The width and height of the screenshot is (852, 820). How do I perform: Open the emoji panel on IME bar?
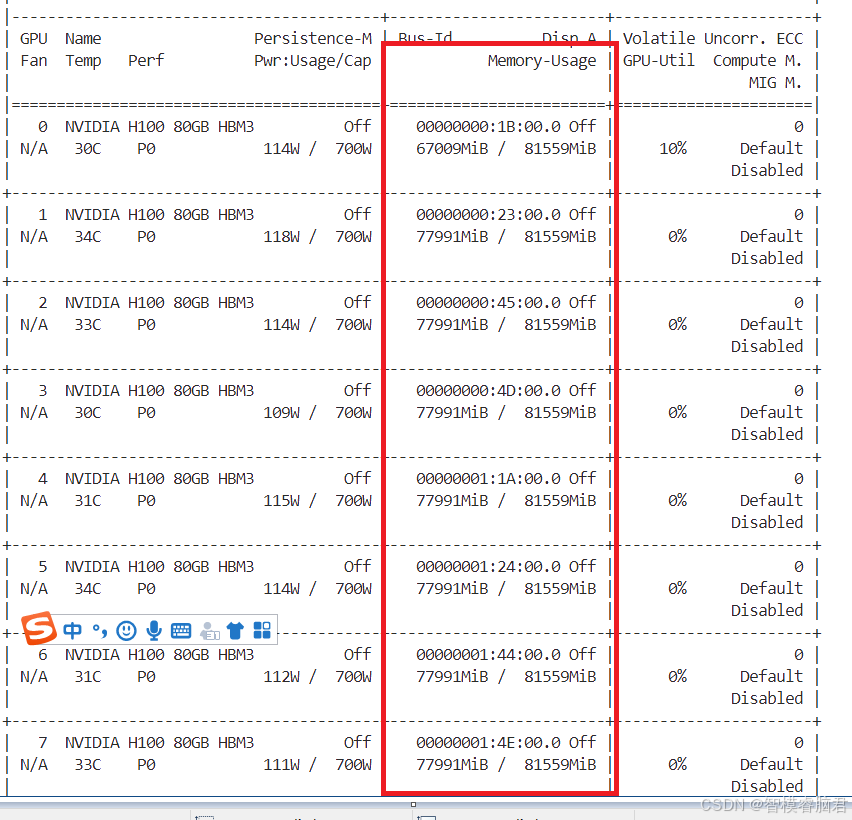[x=127, y=630]
